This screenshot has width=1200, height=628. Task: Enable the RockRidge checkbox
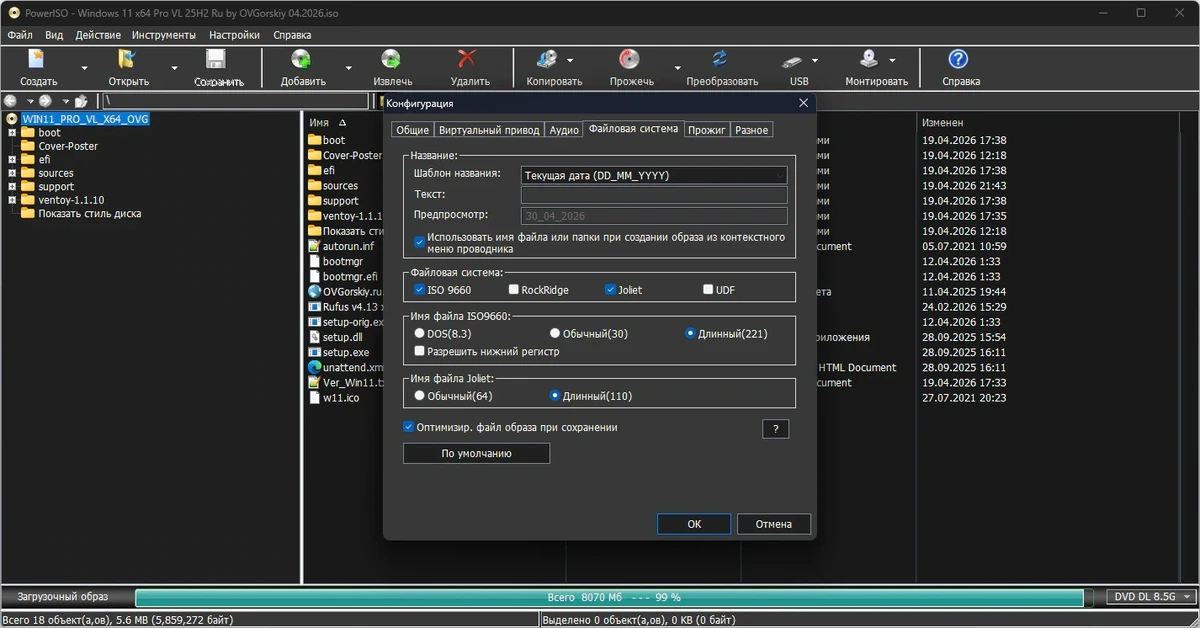(513, 290)
